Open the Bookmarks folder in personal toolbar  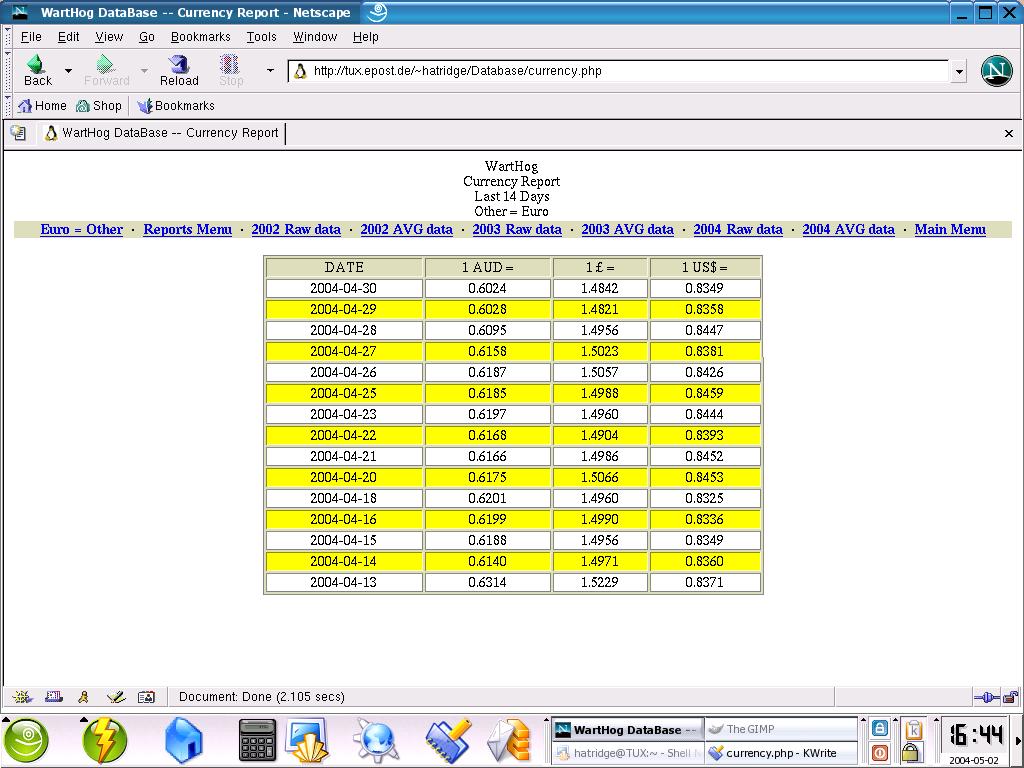tap(176, 106)
